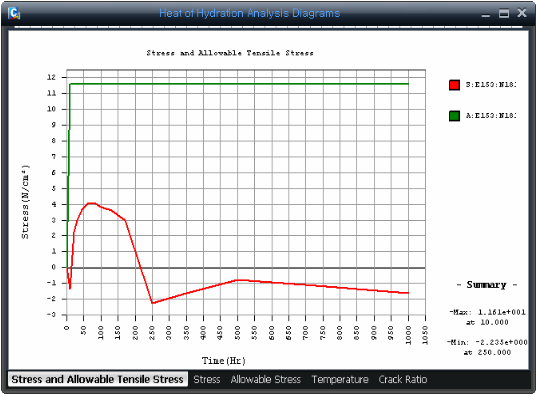Viewport: 537px width, 395px height.
Task: Open the Allowable Stress tab
Action: click(x=266, y=379)
